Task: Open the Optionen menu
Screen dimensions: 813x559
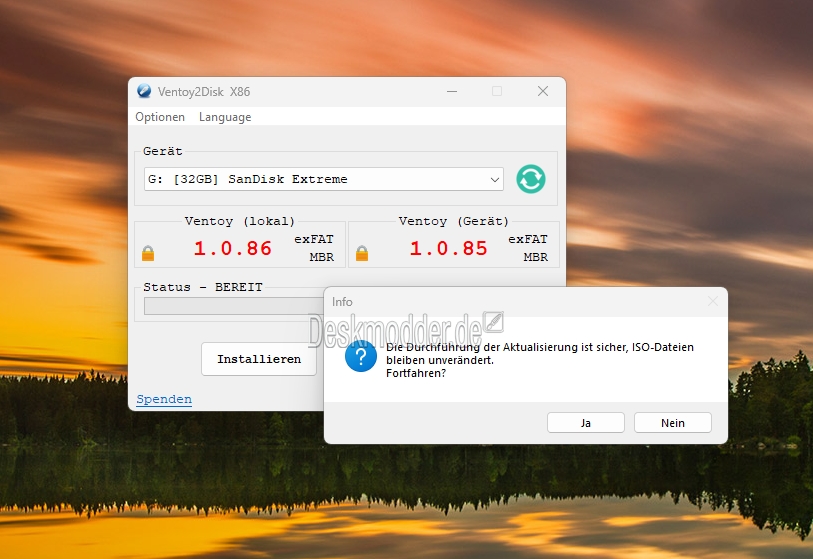Action: [160, 117]
